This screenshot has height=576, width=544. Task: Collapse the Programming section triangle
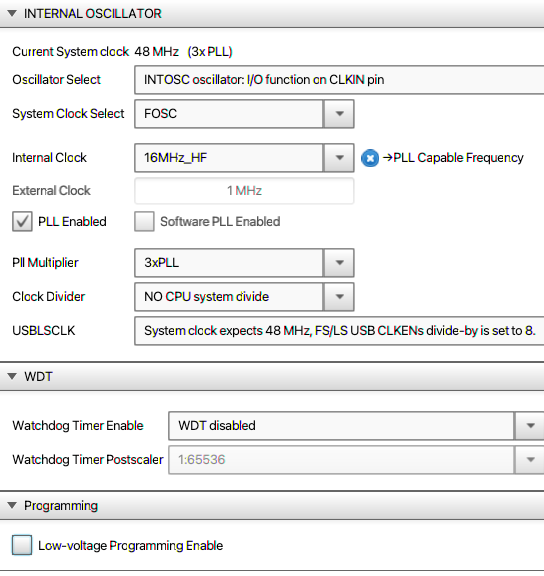pyautogui.click(x=12, y=505)
